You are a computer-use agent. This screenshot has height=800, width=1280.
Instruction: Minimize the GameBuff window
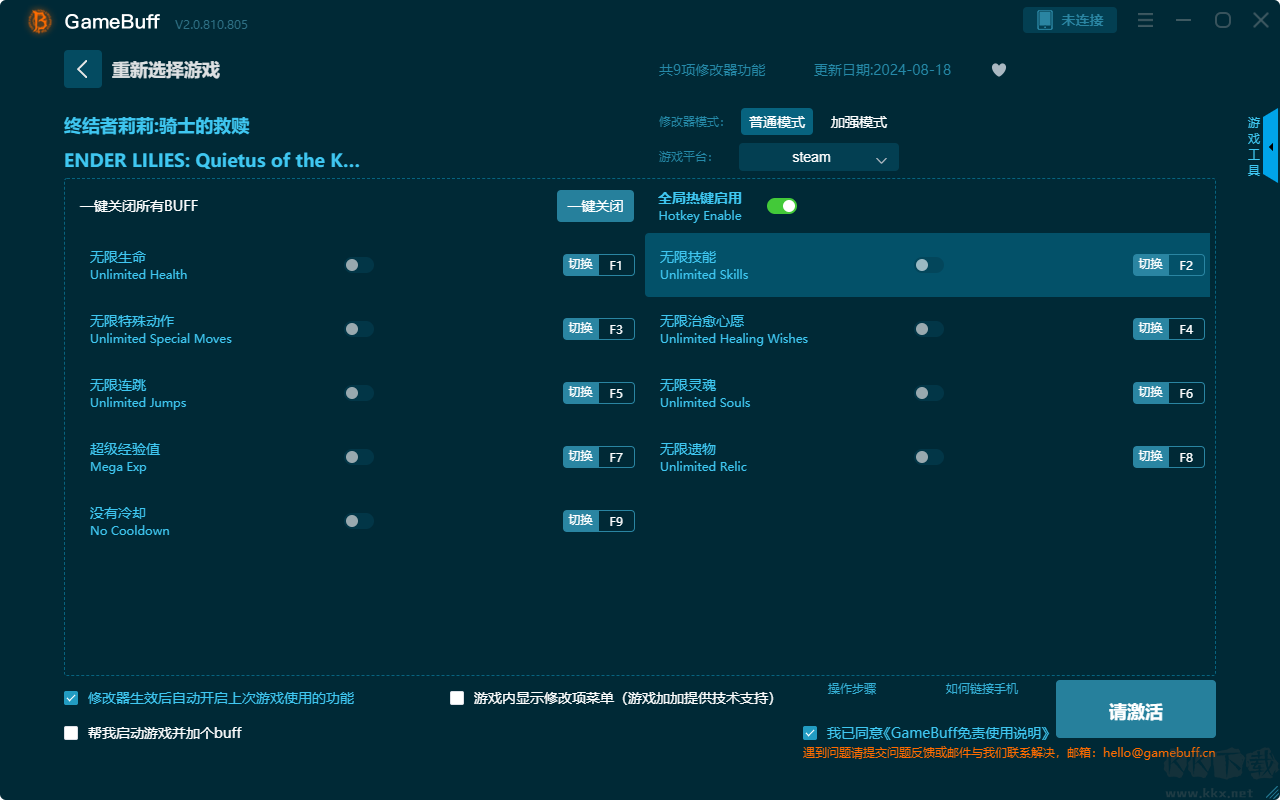click(x=1184, y=20)
